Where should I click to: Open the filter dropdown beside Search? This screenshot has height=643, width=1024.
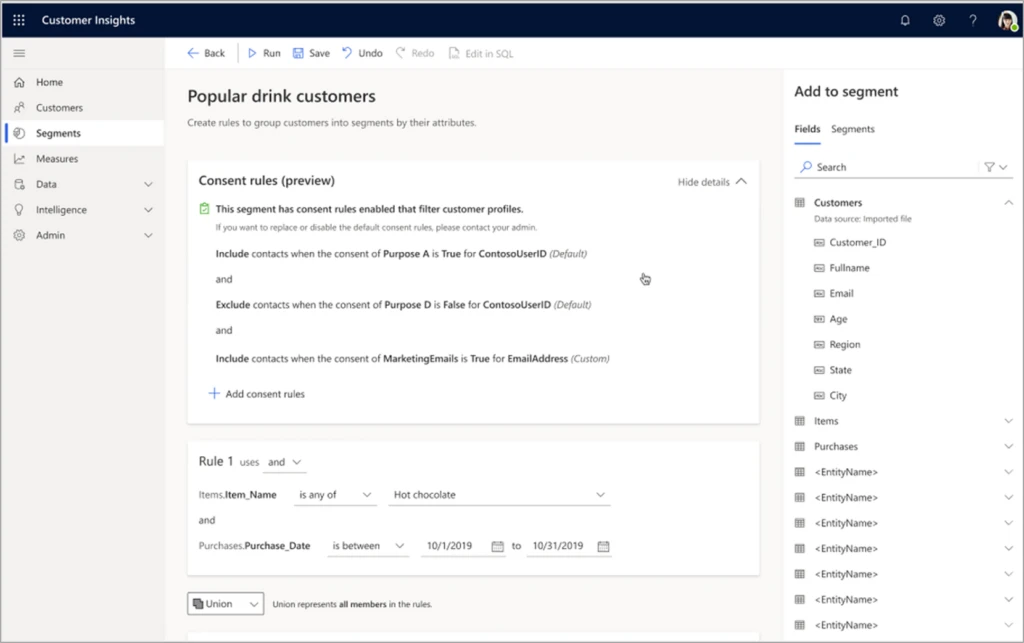coord(996,167)
